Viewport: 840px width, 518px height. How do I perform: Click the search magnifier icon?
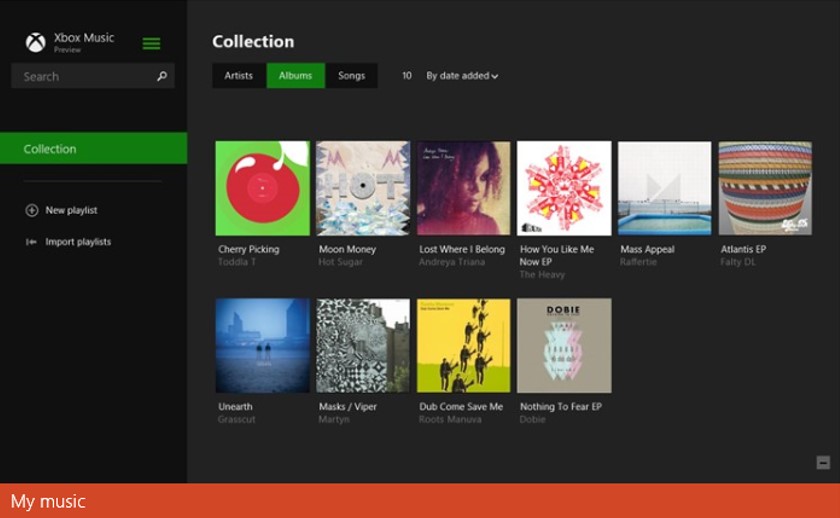click(162, 76)
